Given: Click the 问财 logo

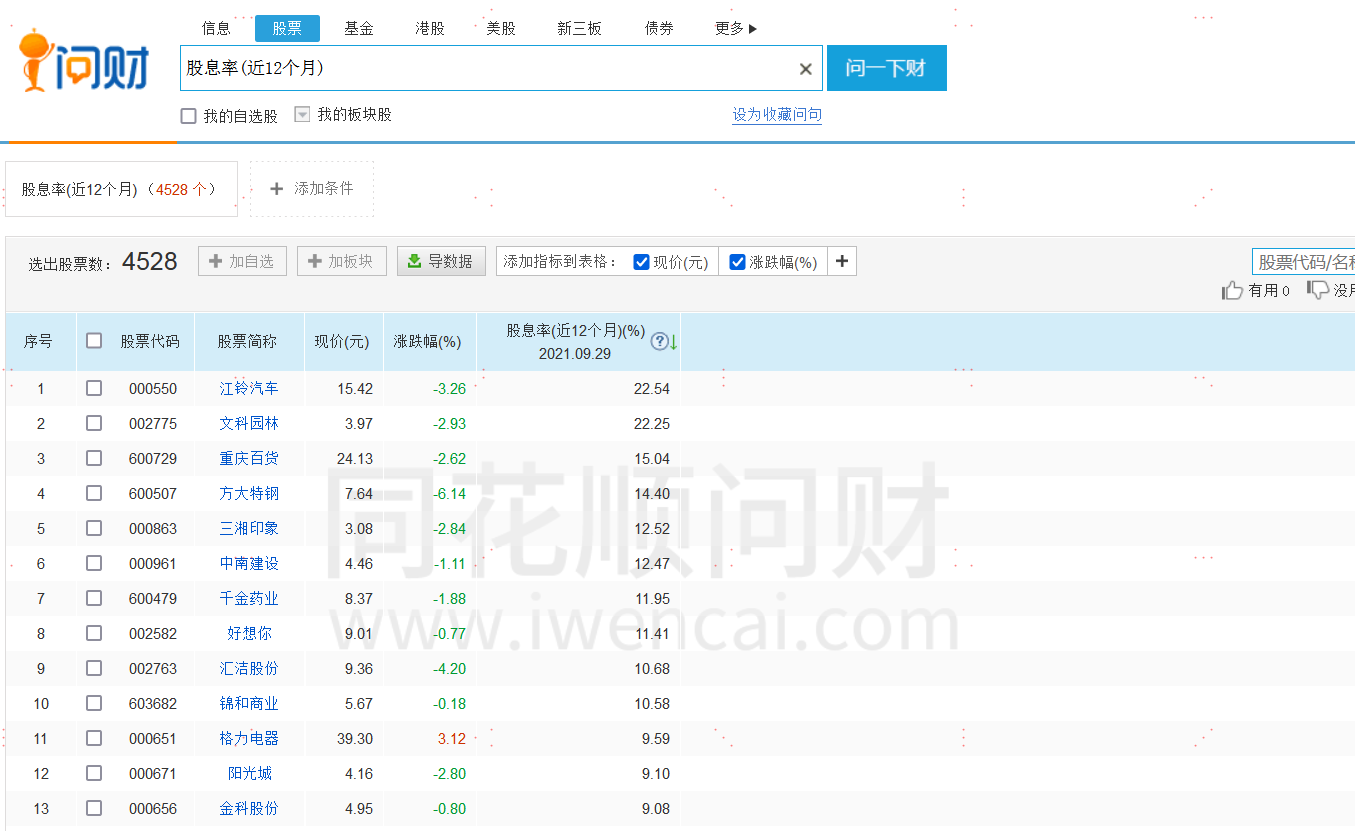Looking at the screenshot, I should tap(84, 61).
